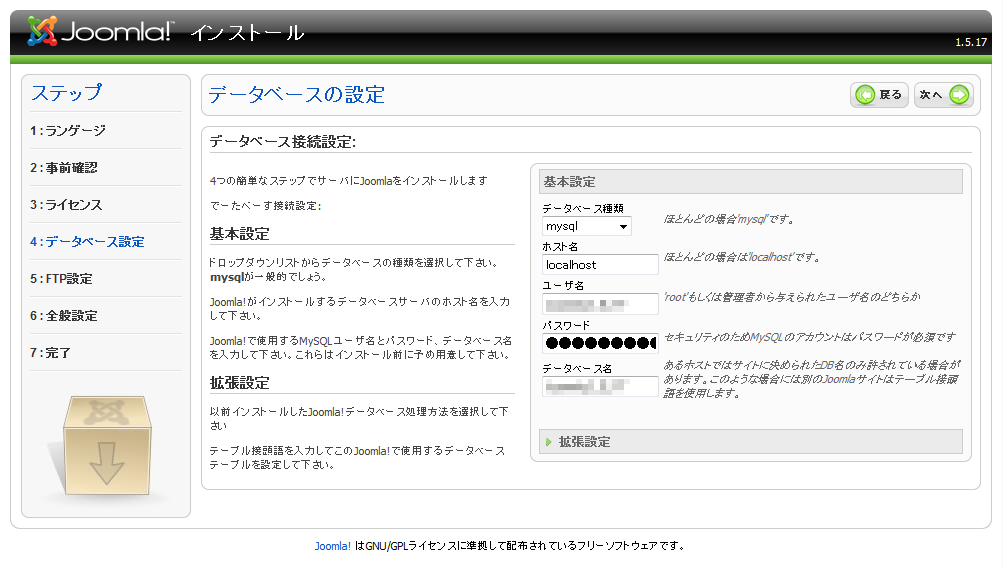Click the version number 1.5.17
1003x568 pixels.
[971, 42]
